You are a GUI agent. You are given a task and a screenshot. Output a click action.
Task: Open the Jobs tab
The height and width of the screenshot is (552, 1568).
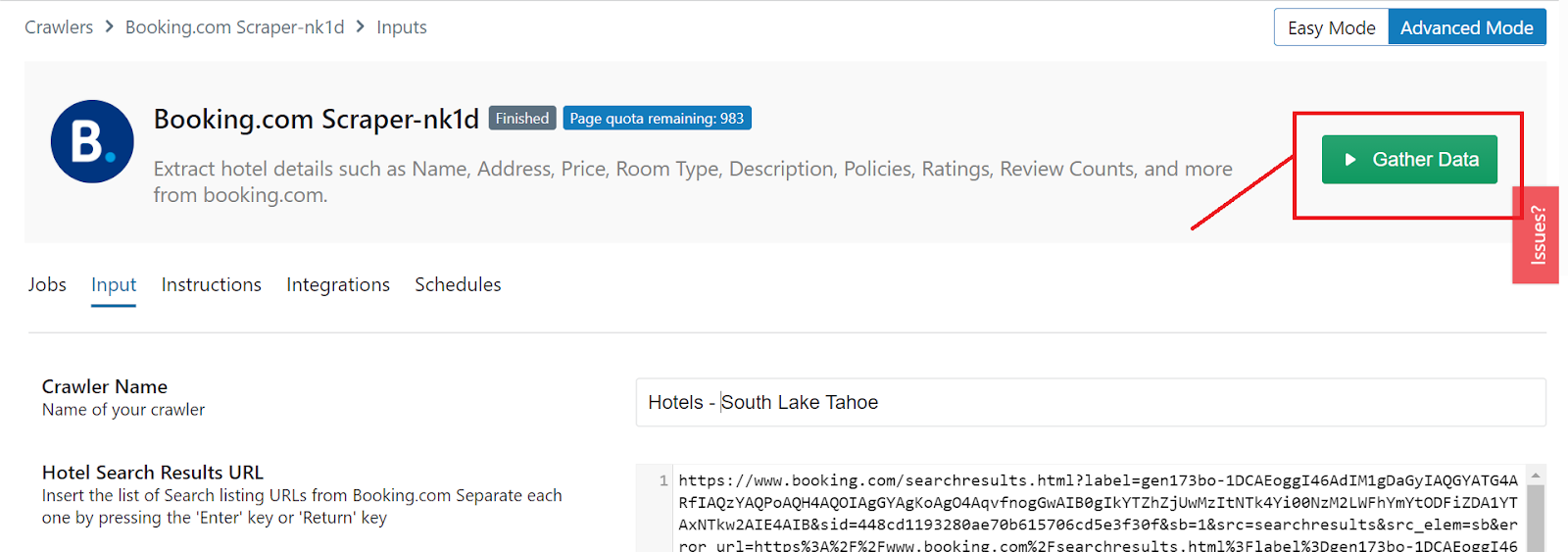point(47,284)
